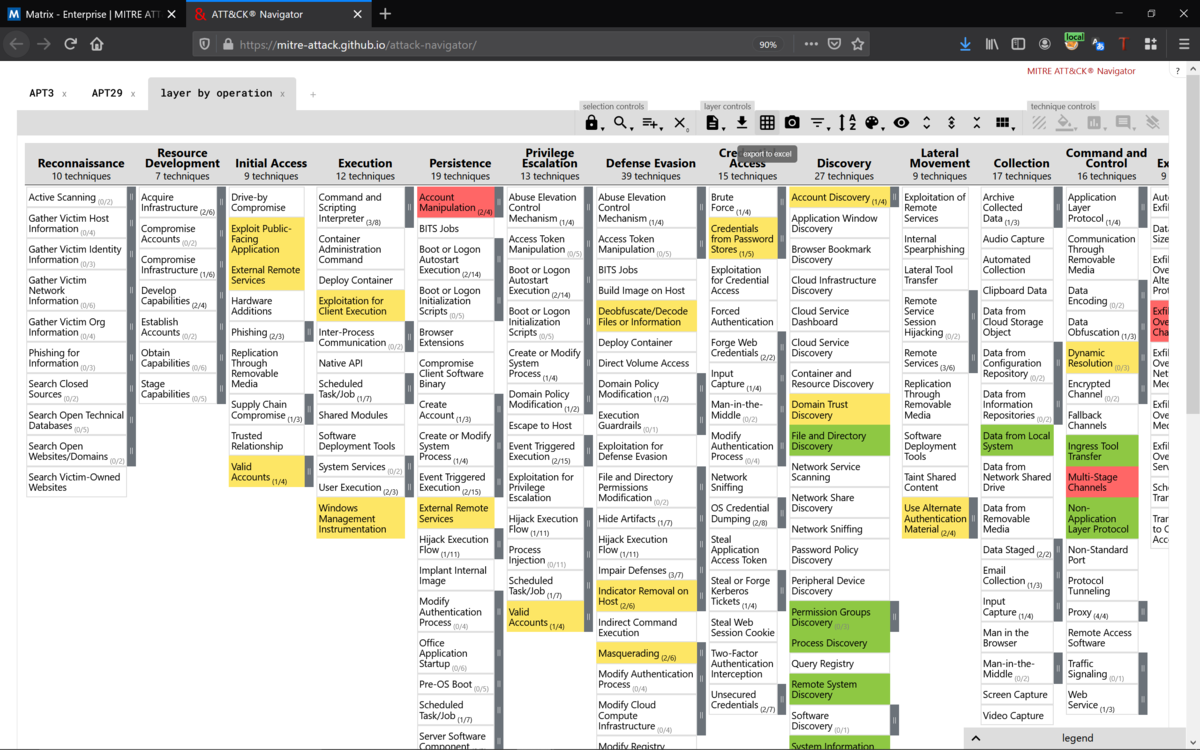Add a new layer tab with plus
This screenshot has width=1200, height=750.
[312, 94]
